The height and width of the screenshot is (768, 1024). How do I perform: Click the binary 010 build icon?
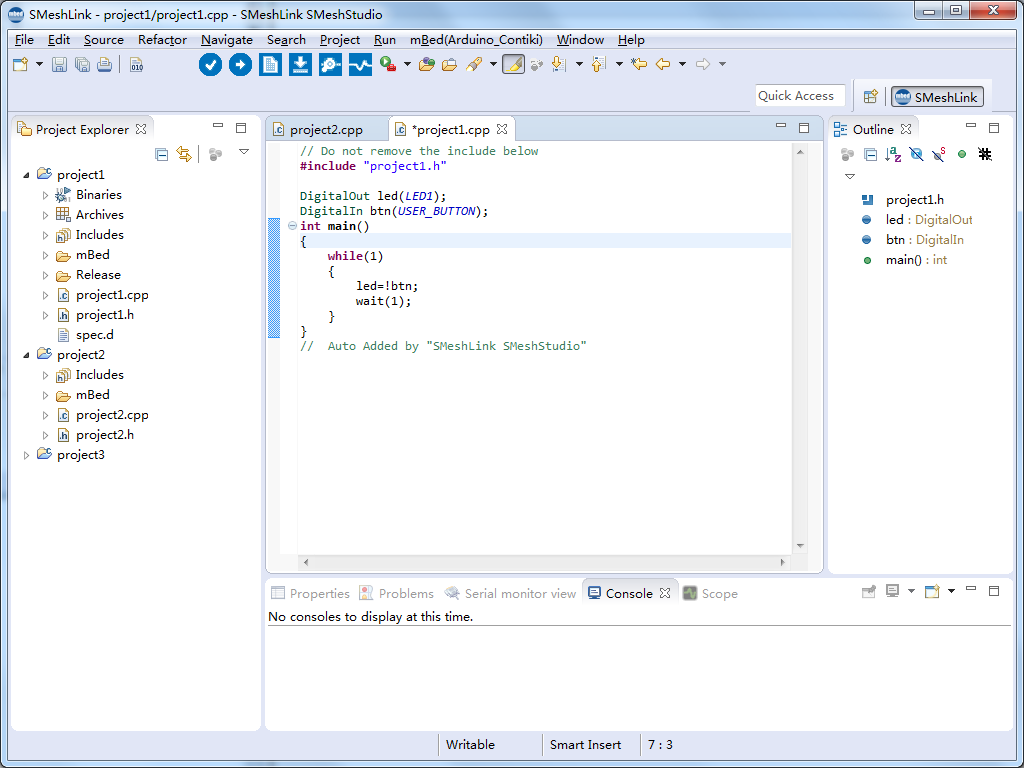click(x=136, y=65)
